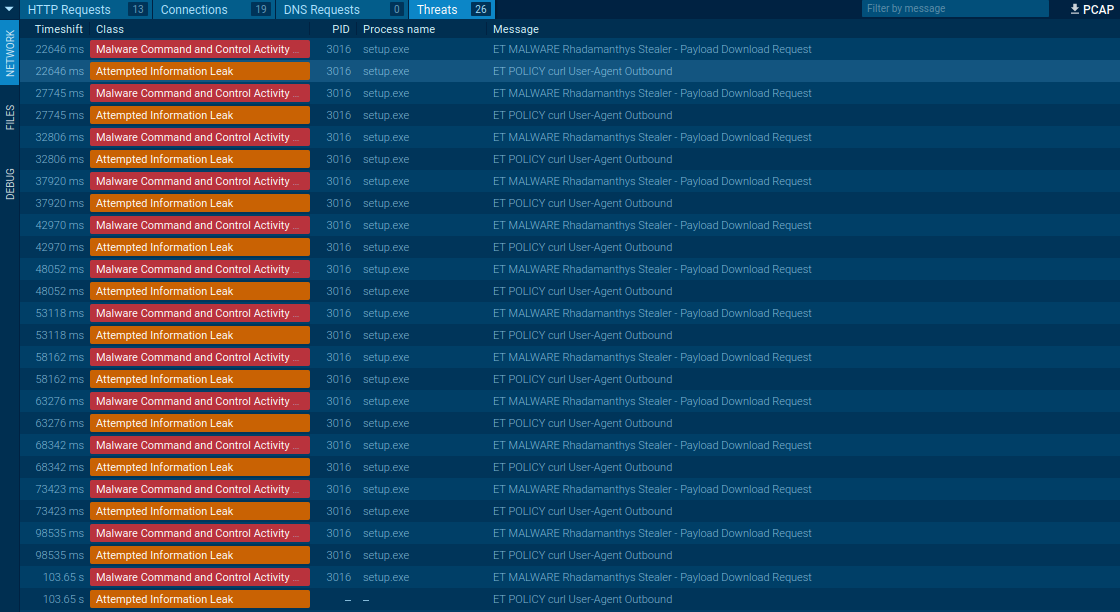
Task: Open the NETWORK side tab
Action: point(10,53)
